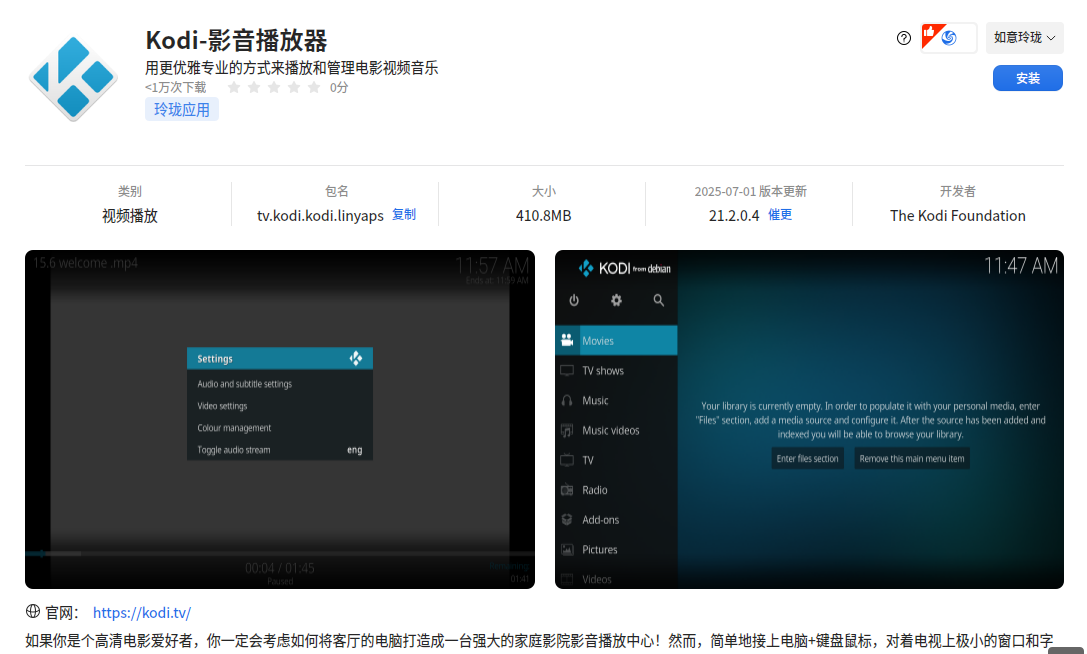The height and width of the screenshot is (654, 1087).
Task: Click the 催更 link beside the version
Action: (x=780, y=215)
